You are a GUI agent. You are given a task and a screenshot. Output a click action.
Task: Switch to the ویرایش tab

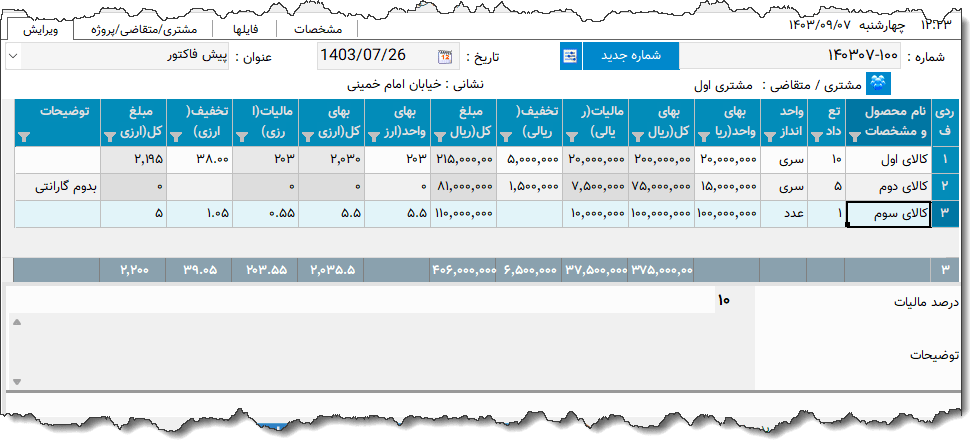[x=40, y=30]
